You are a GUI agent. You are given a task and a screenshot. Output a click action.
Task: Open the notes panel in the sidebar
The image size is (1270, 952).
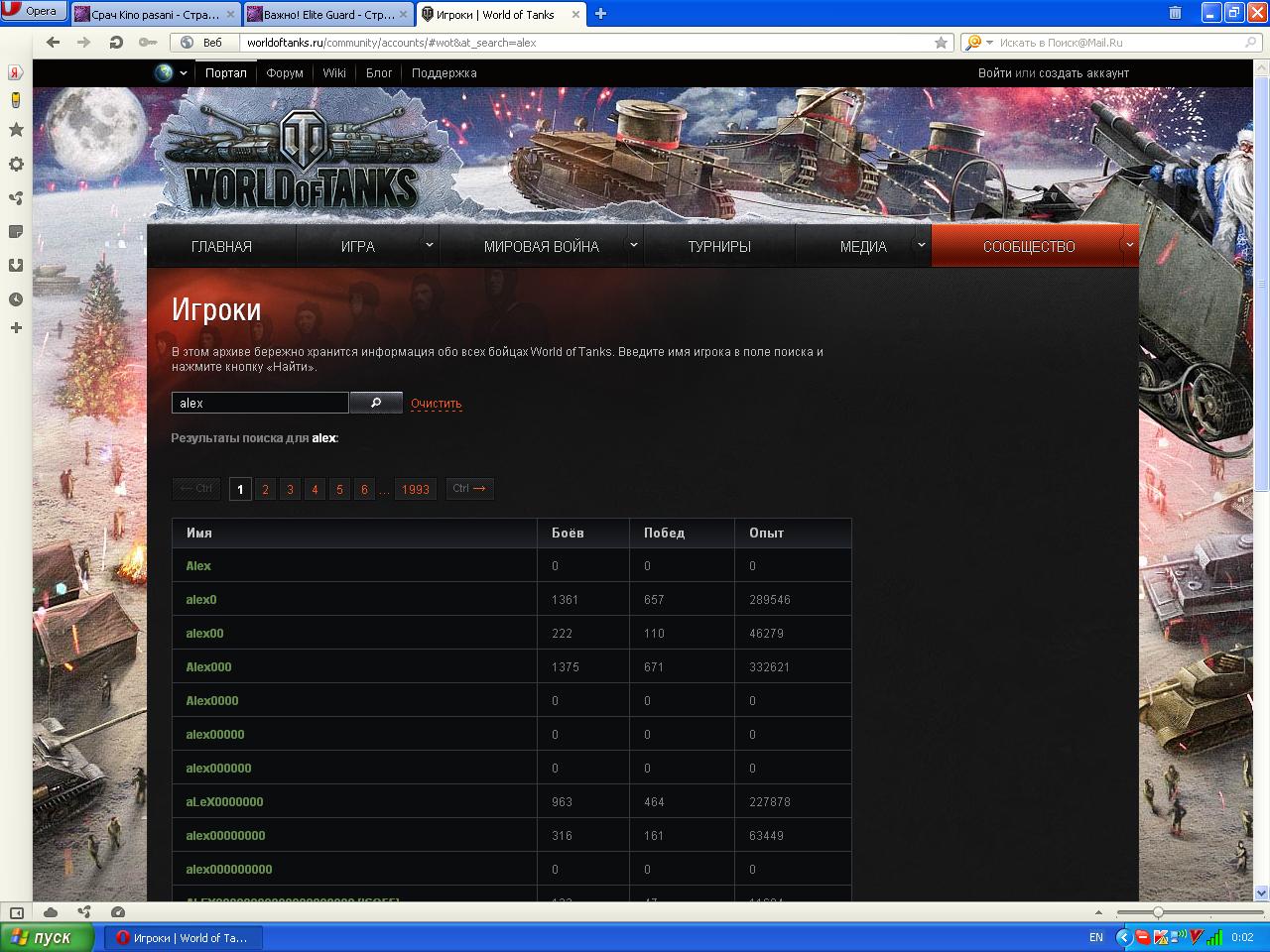[16, 231]
